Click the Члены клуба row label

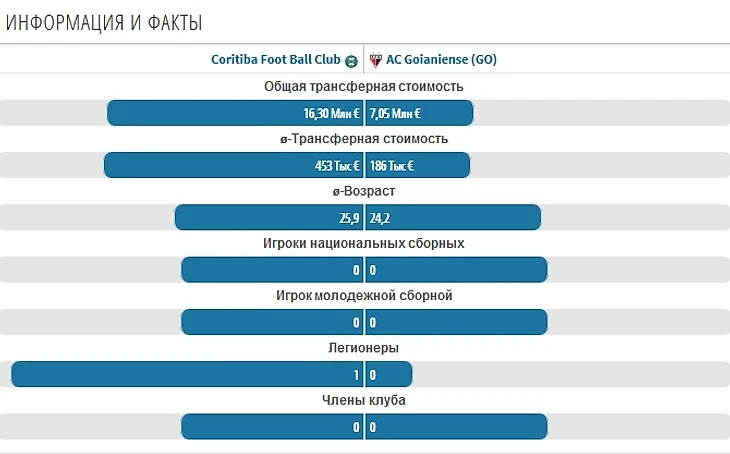(x=364, y=400)
